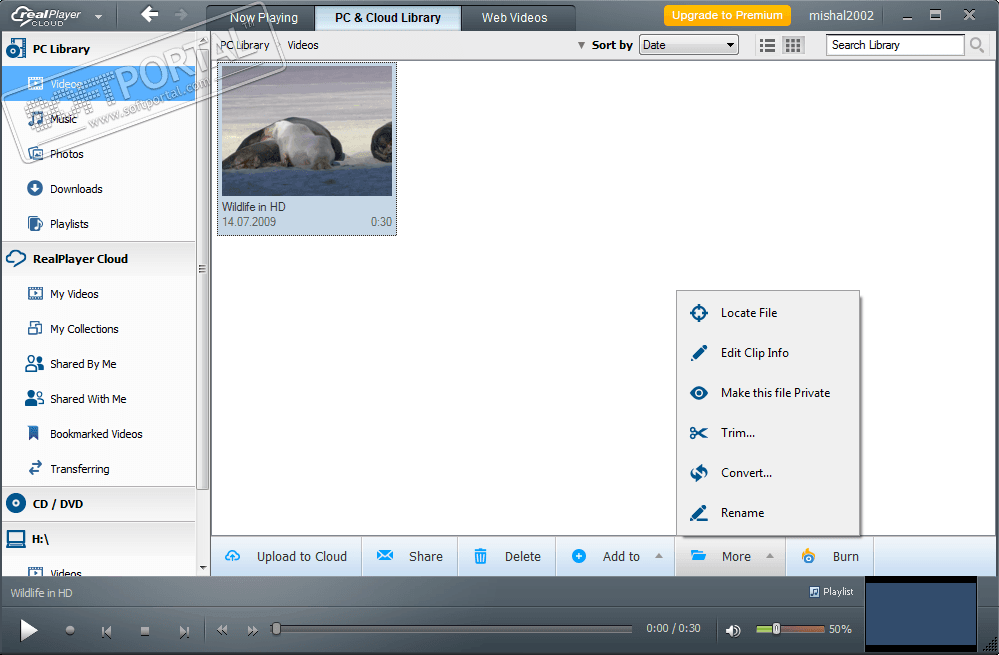Viewport: 999px width, 655px height.
Task: Click the My Collections icon
Action: (x=35, y=328)
